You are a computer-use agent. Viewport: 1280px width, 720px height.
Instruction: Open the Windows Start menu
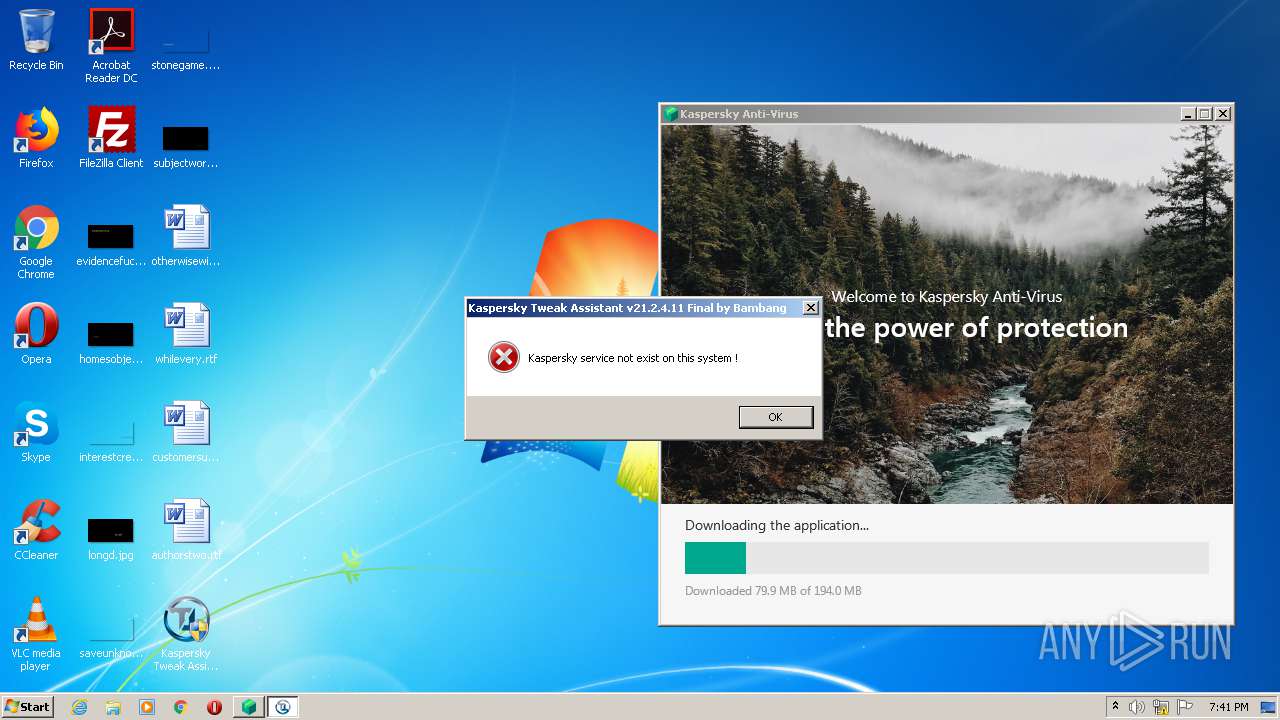28,706
